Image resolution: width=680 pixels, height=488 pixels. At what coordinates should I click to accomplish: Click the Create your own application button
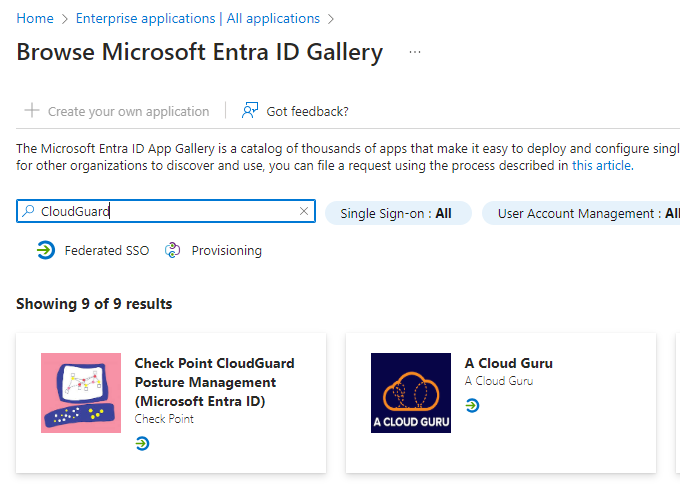117,111
